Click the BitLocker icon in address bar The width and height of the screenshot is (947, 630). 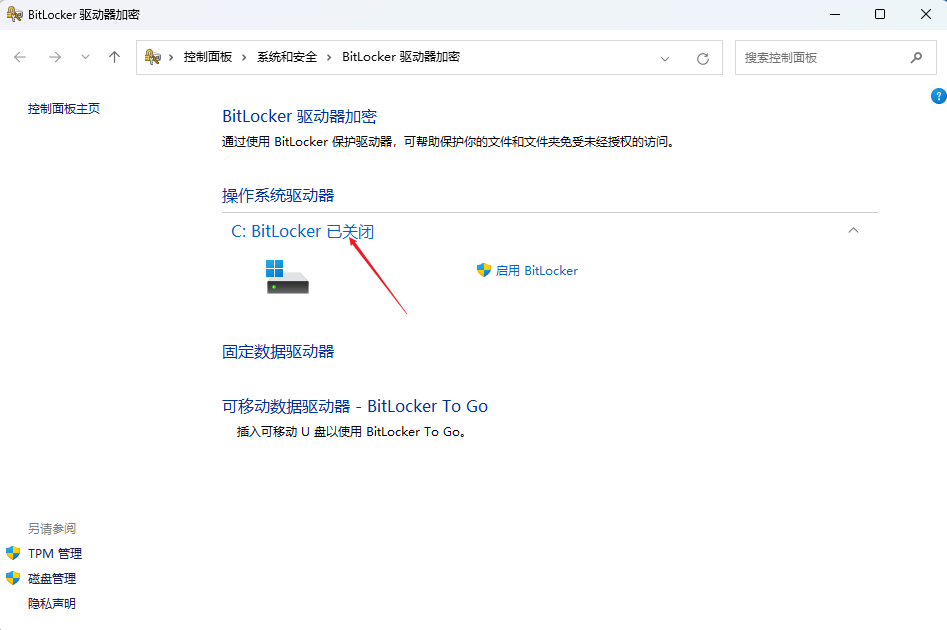153,57
